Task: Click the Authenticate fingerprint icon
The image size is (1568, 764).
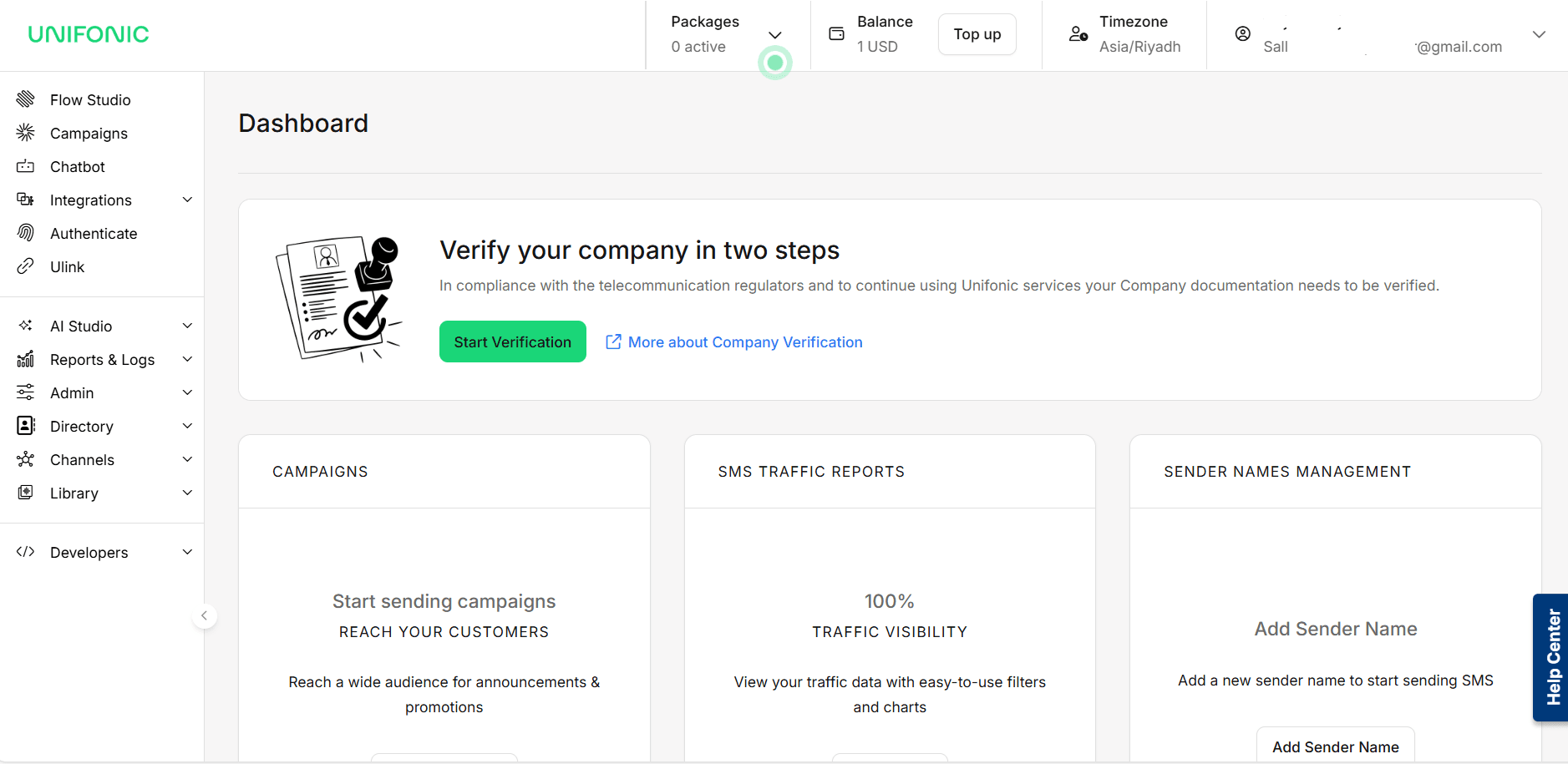Action: pyautogui.click(x=26, y=233)
